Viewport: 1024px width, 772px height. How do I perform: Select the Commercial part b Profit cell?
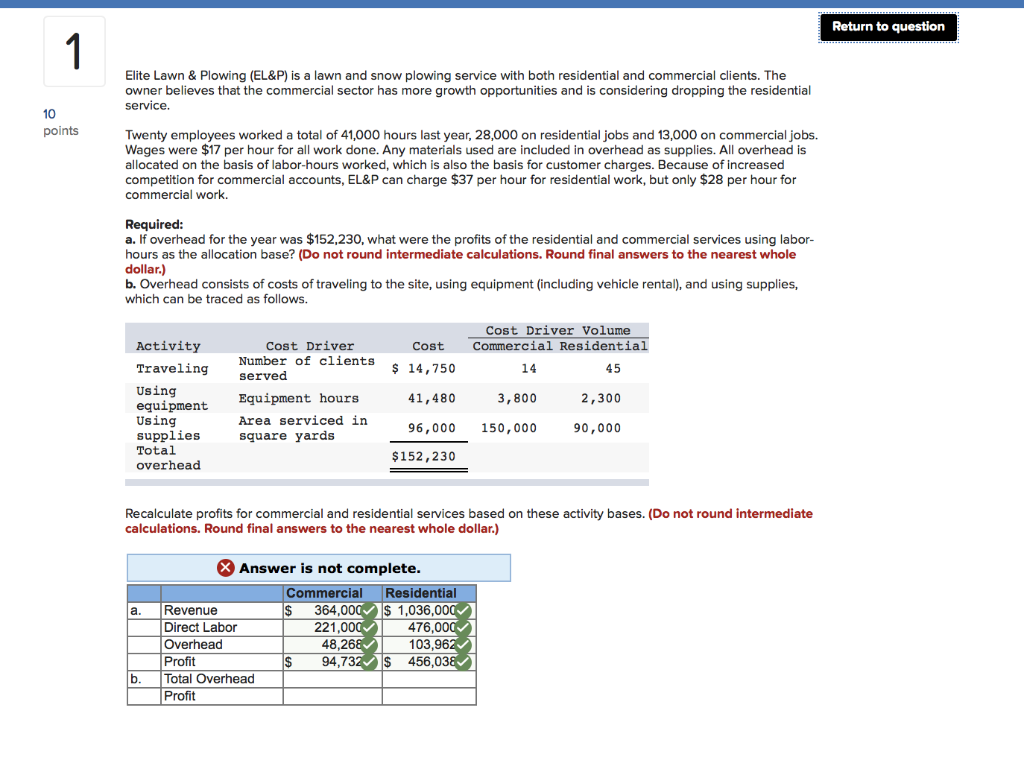pos(332,696)
